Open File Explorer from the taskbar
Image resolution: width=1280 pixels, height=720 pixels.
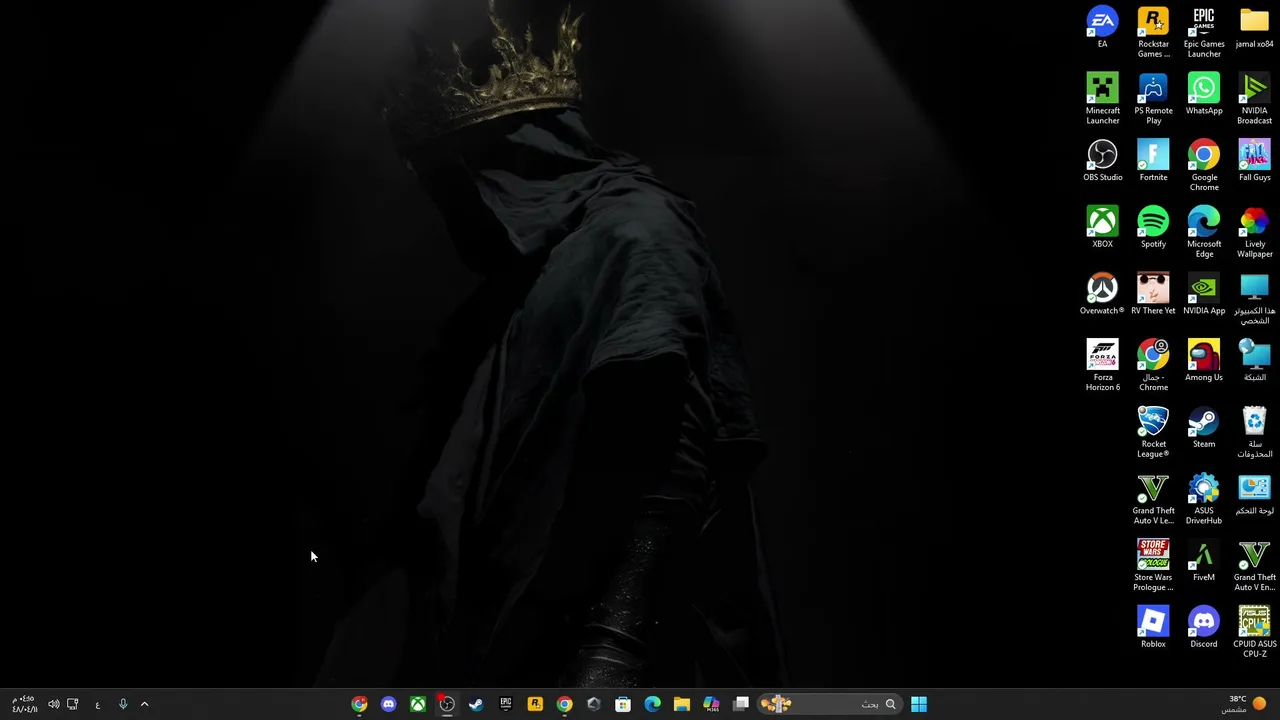[x=682, y=704]
